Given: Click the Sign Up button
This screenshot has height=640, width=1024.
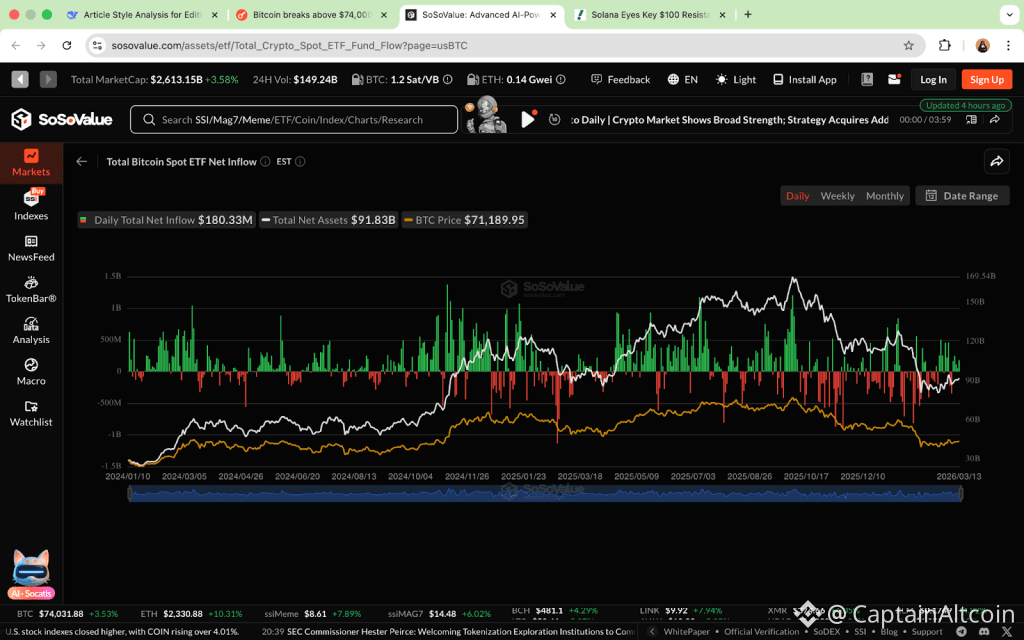Looking at the screenshot, I should pos(986,80).
